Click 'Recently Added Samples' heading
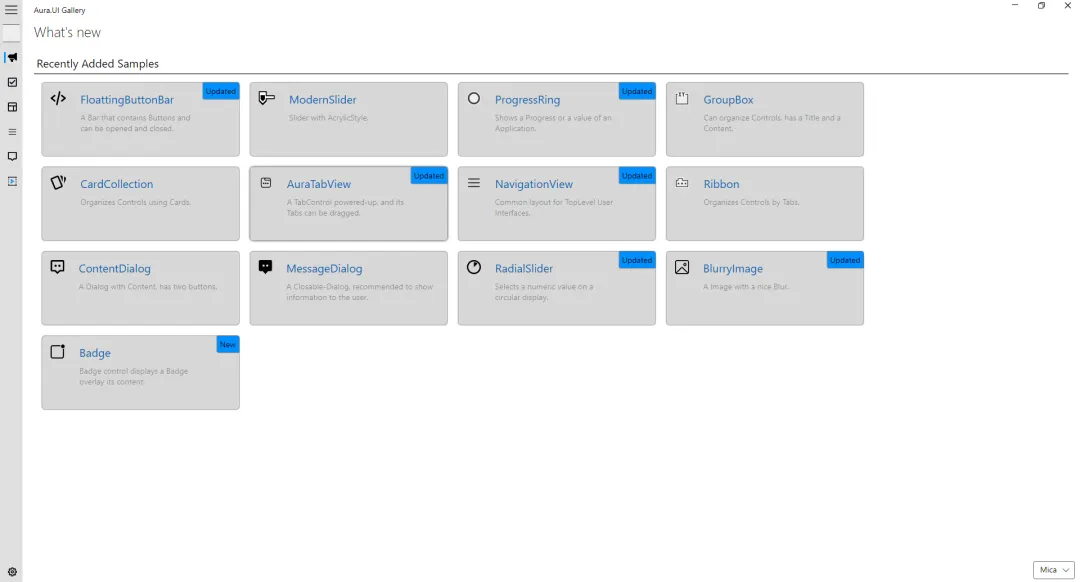The width and height of the screenshot is (1080, 582). 98,63
